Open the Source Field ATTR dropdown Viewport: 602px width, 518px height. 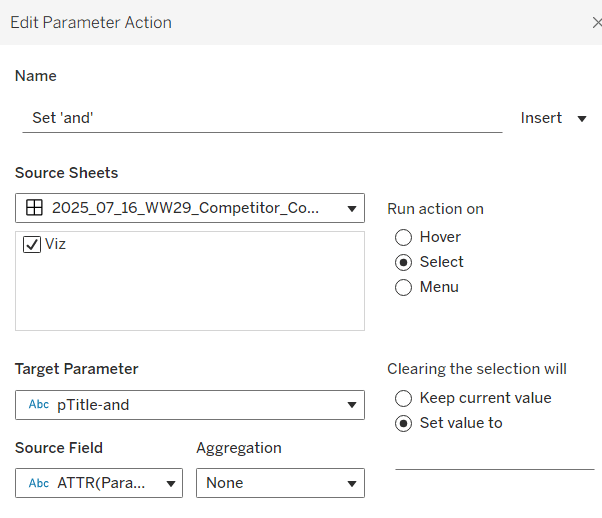coord(169,483)
